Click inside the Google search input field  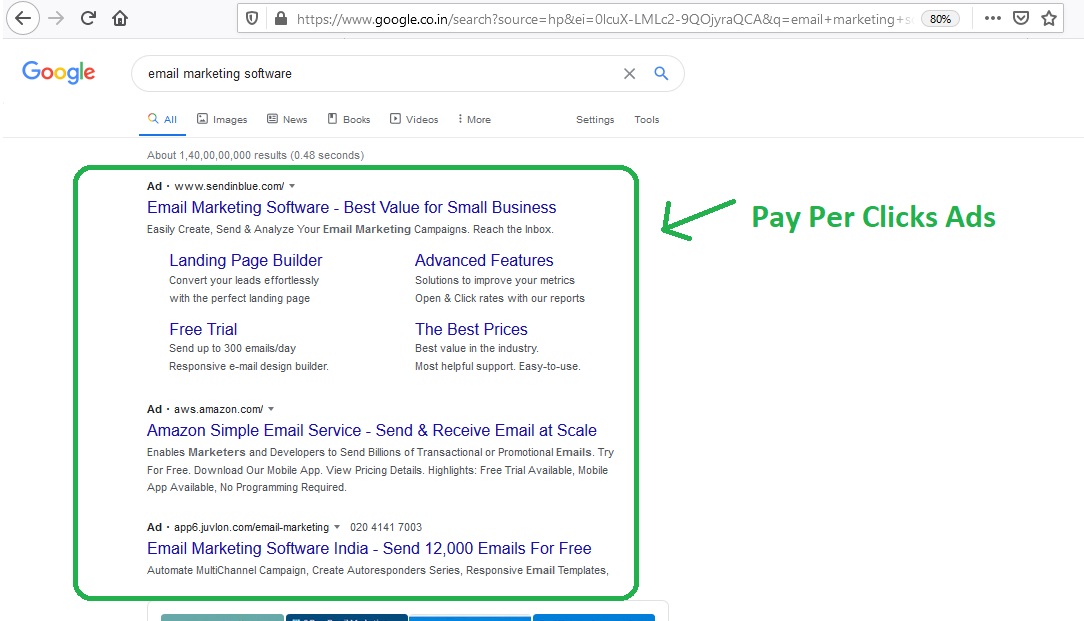380,73
